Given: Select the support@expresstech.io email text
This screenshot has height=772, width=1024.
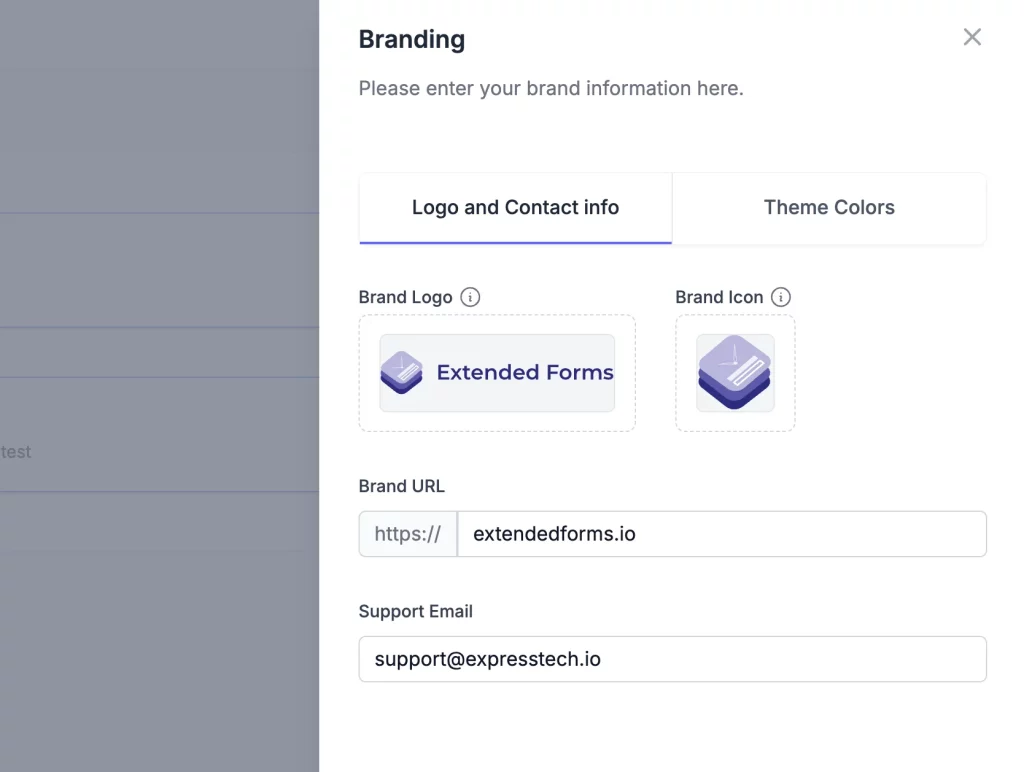Looking at the screenshot, I should click(487, 659).
